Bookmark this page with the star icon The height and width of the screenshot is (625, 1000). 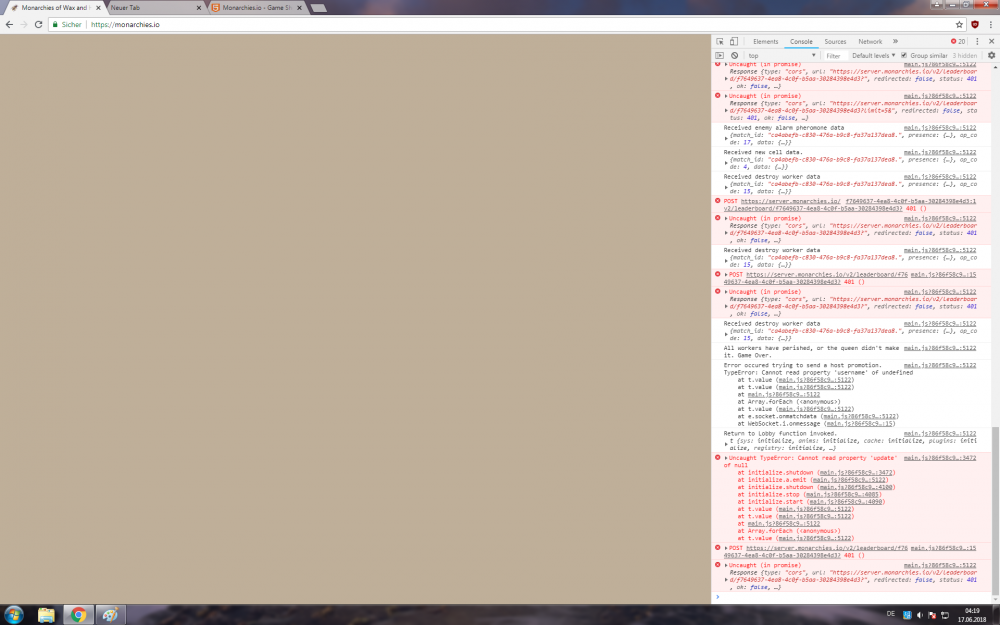pos(959,24)
